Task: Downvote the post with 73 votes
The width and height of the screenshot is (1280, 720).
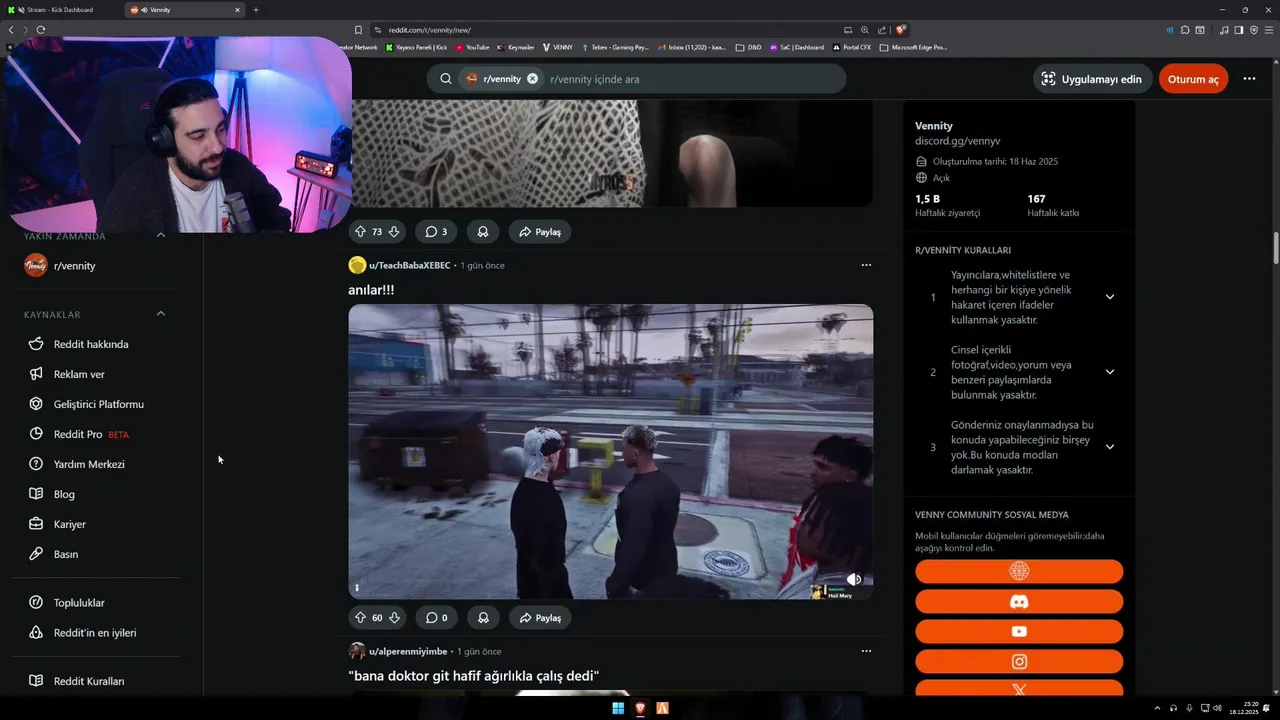Action: pyautogui.click(x=394, y=232)
